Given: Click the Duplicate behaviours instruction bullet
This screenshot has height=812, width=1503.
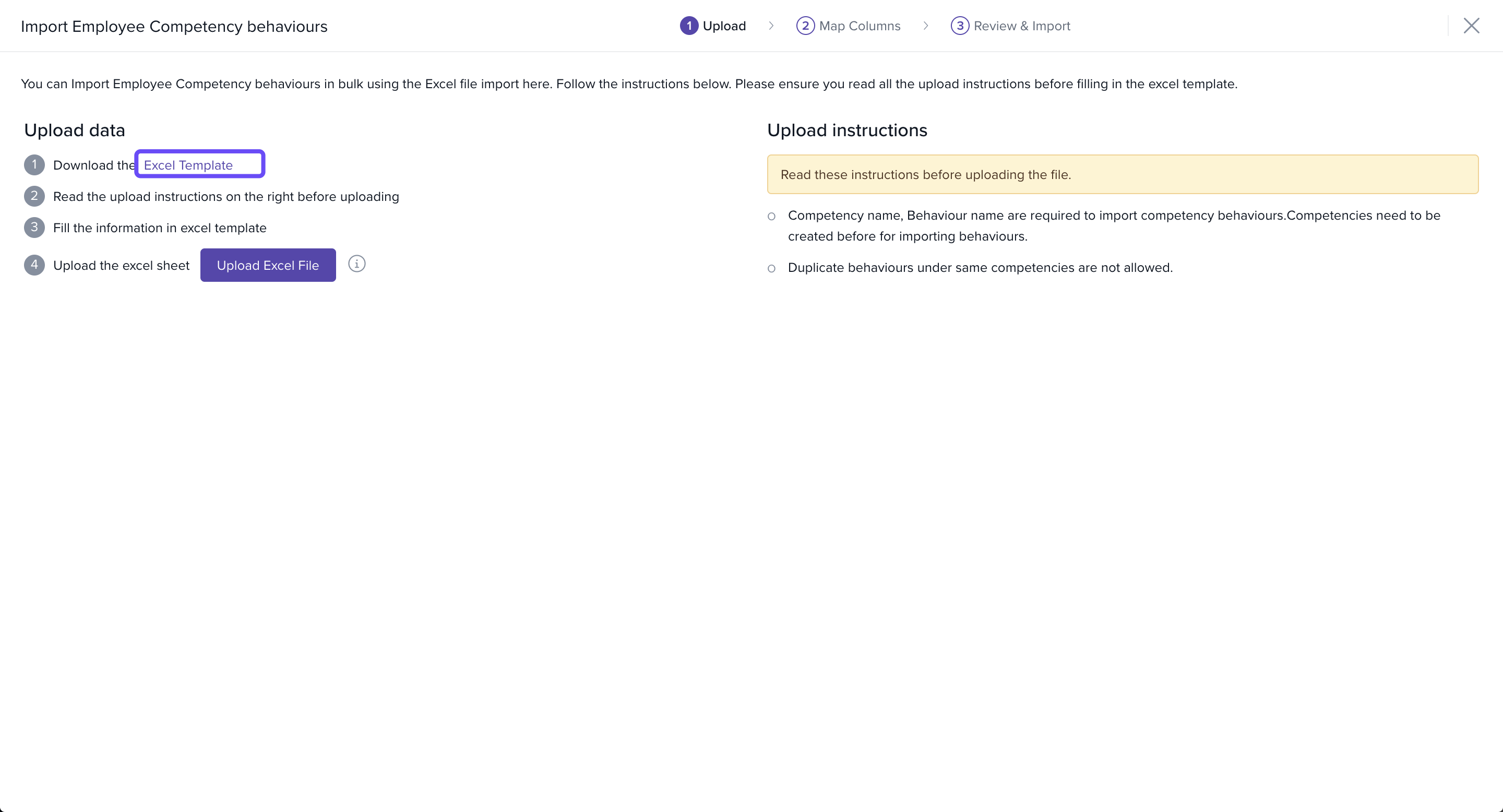Looking at the screenshot, I should [980, 268].
